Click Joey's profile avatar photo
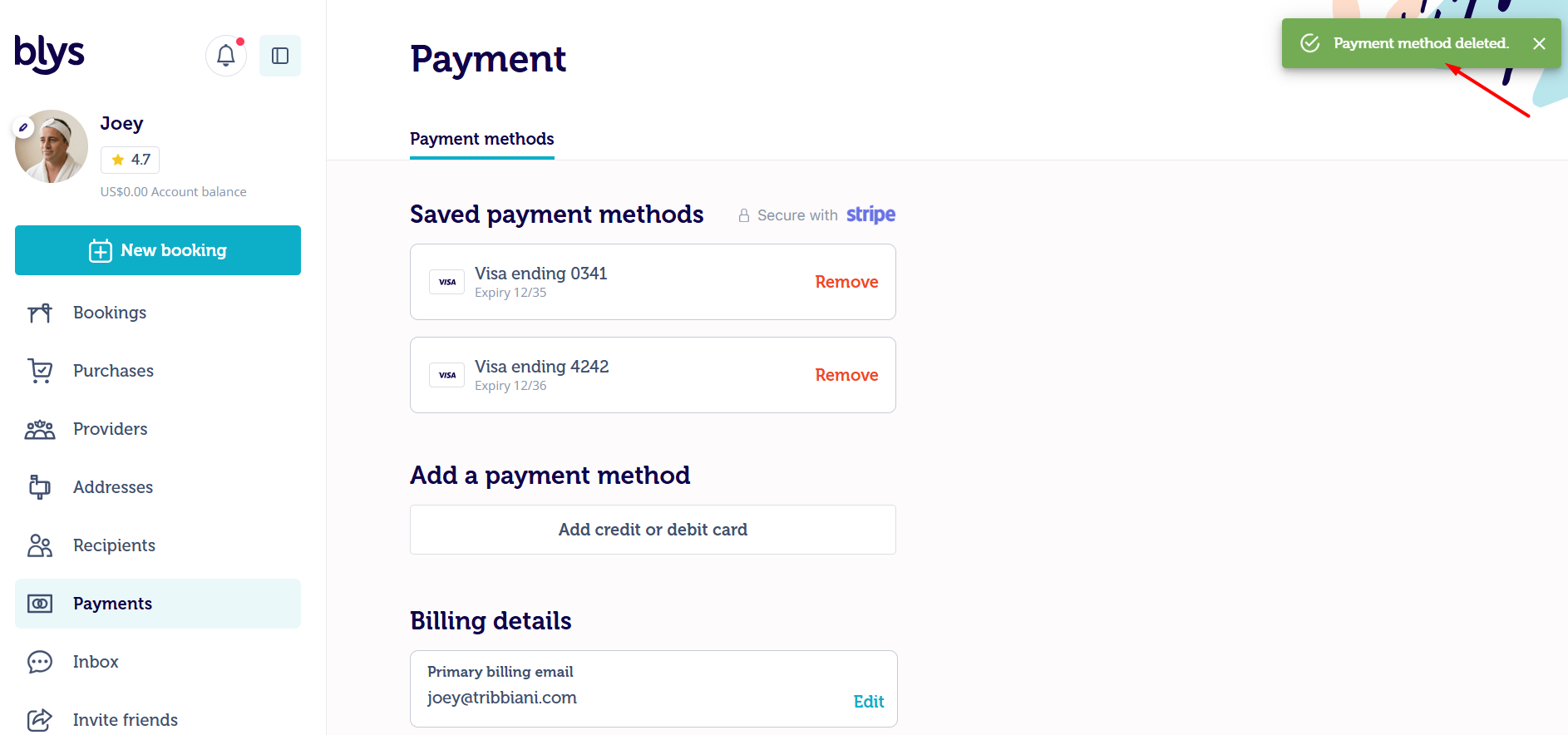1568x735 pixels. pyautogui.click(x=52, y=146)
